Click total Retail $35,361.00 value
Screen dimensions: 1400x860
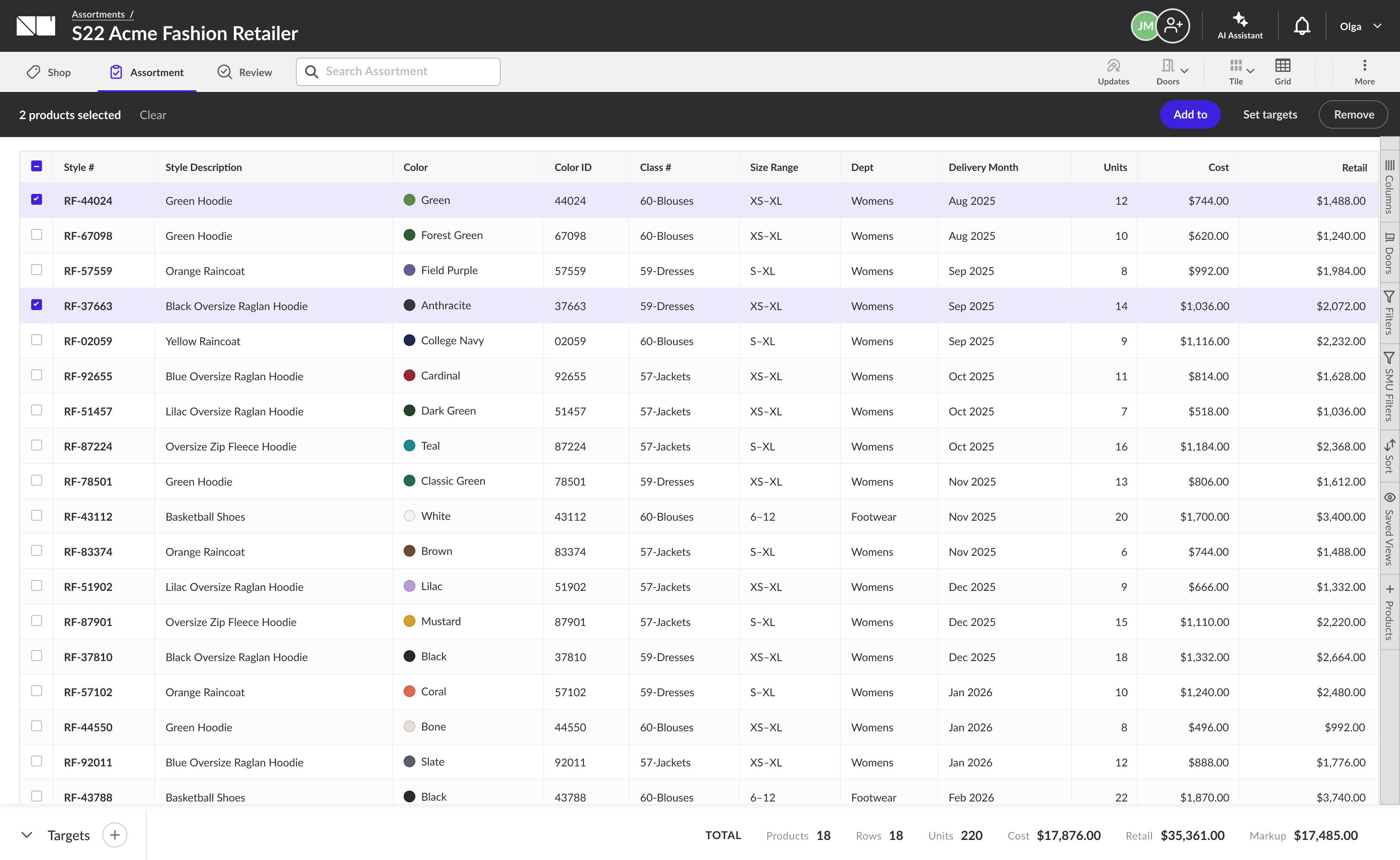(1192, 835)
